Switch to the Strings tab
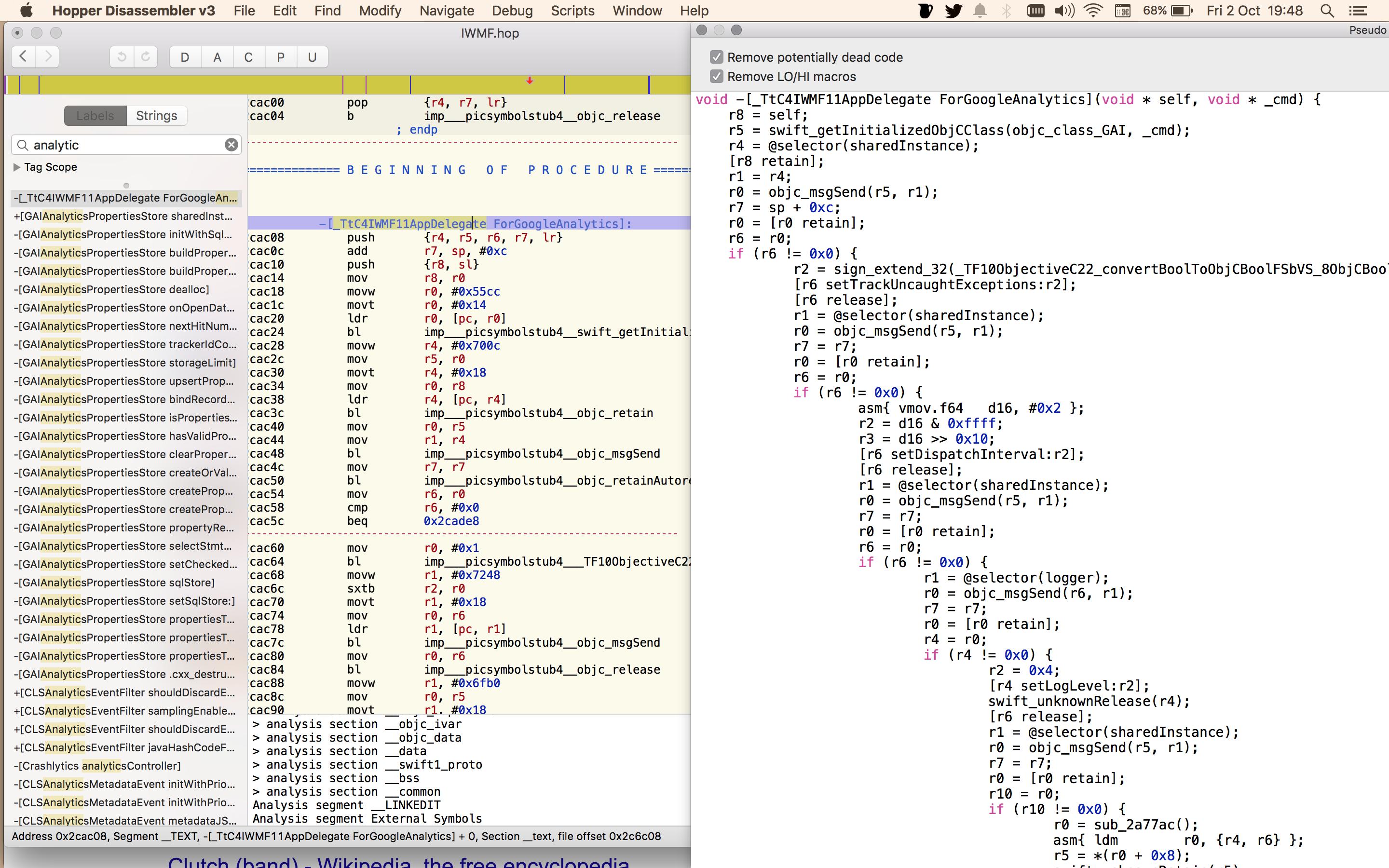Screen dimensions: 1389x868 coord(156,116)
